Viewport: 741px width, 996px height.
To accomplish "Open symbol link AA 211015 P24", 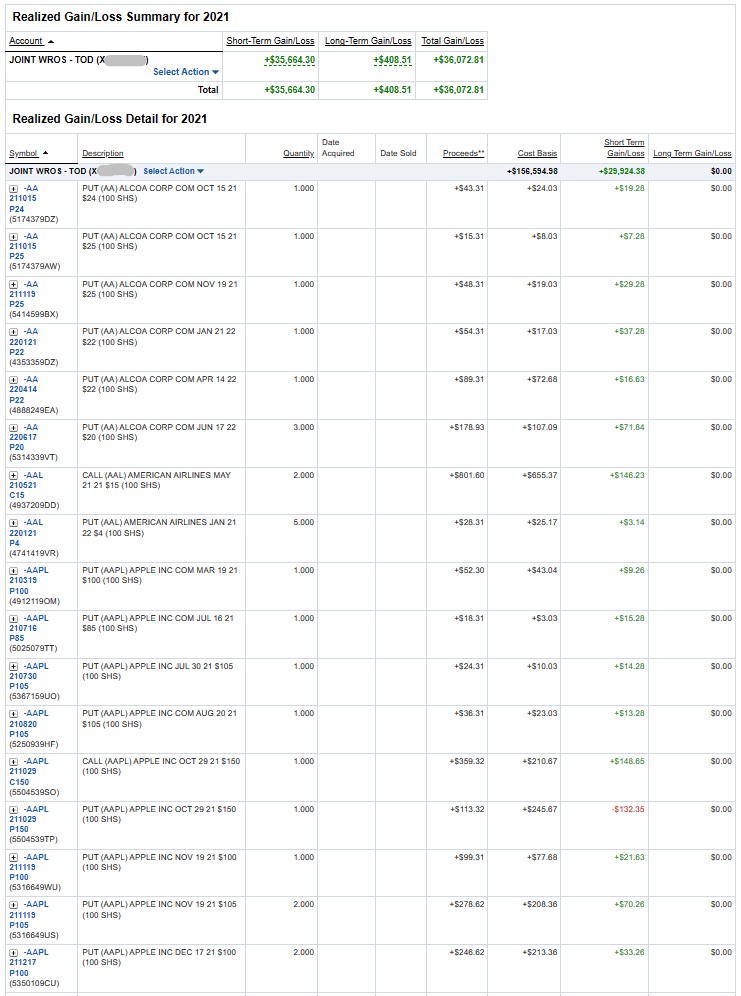I will coord(23,199).
